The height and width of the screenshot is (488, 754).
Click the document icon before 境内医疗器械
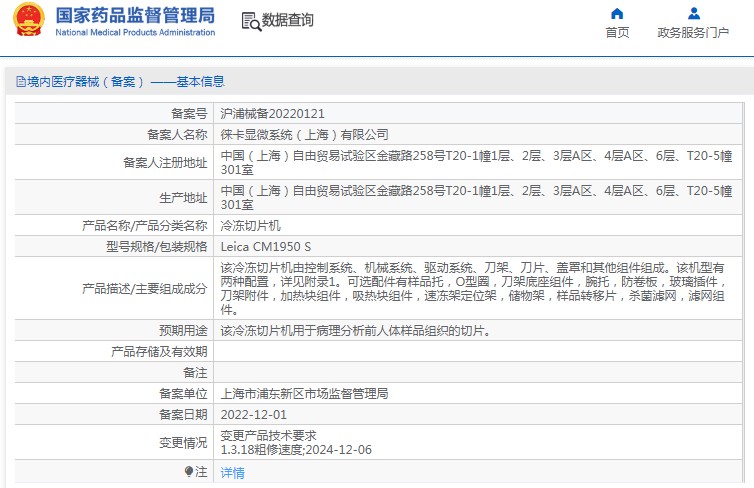[x=21, y=82]
